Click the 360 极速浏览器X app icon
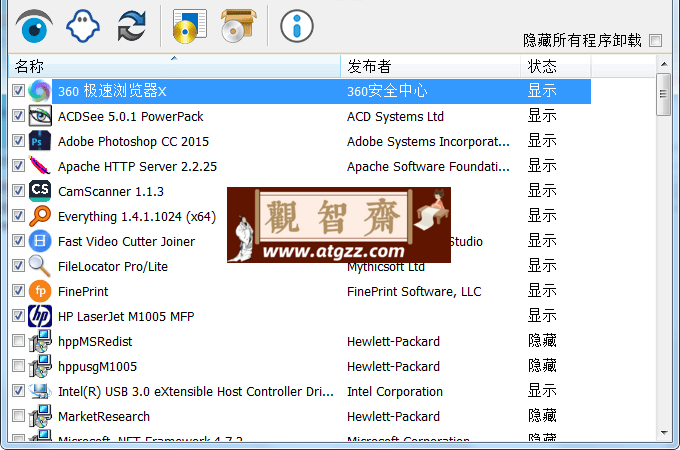Image resolution: width=680 pixels, height=450 pixels. coord(40,91)
